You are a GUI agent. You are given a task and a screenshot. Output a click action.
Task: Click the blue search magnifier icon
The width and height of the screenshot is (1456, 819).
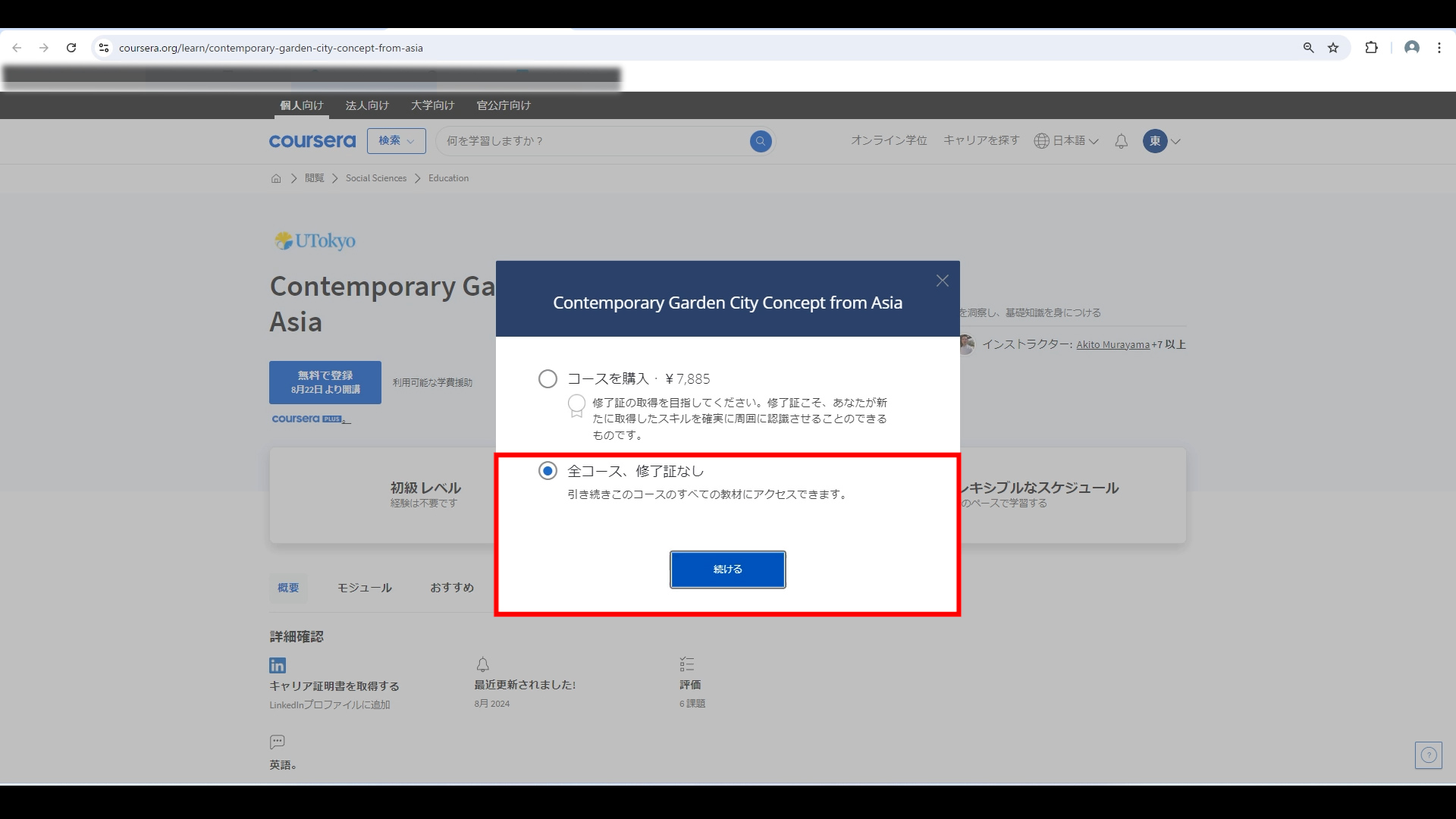tap(760, 141)
